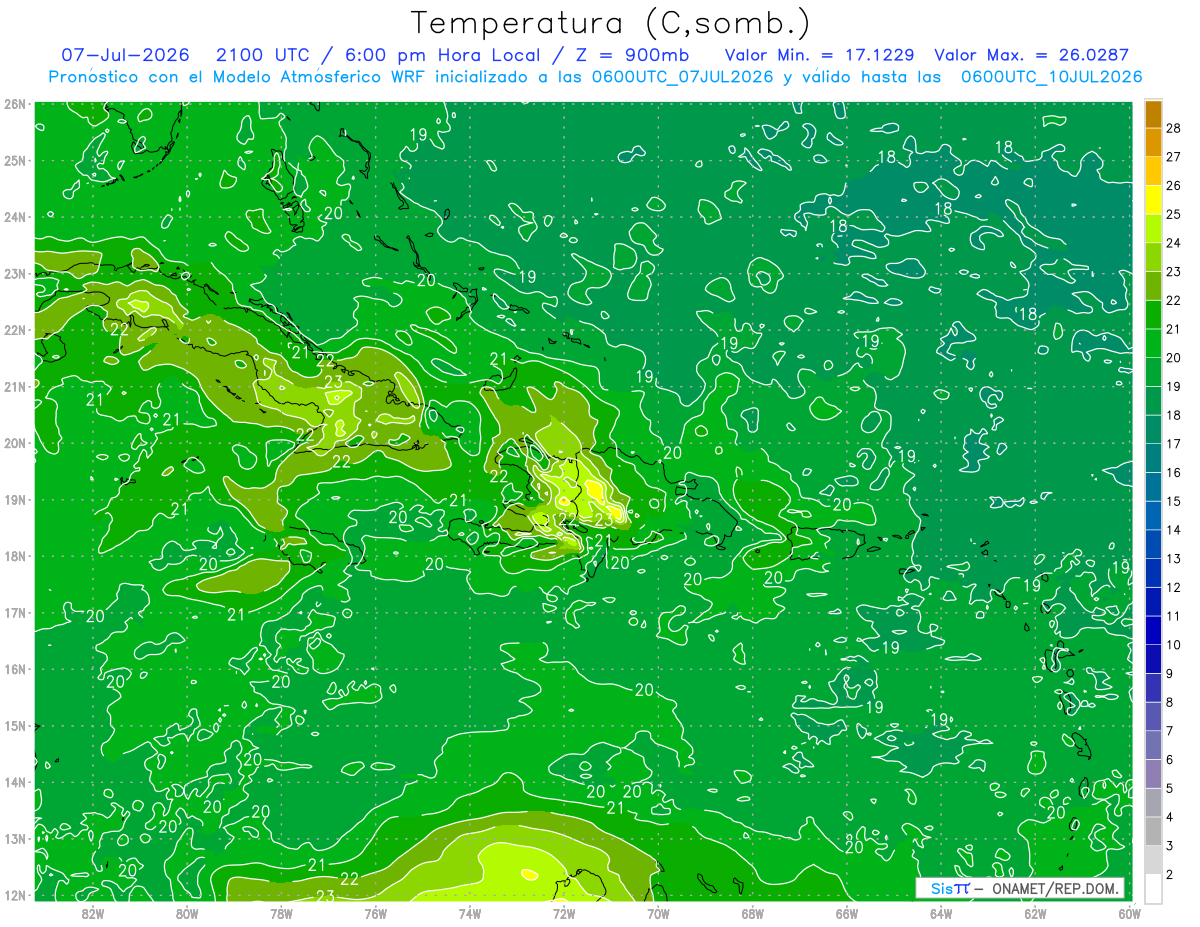1200x927 pixels.
Task: Click the latitude axis label "12N"
Action: (x=14, y=895)
